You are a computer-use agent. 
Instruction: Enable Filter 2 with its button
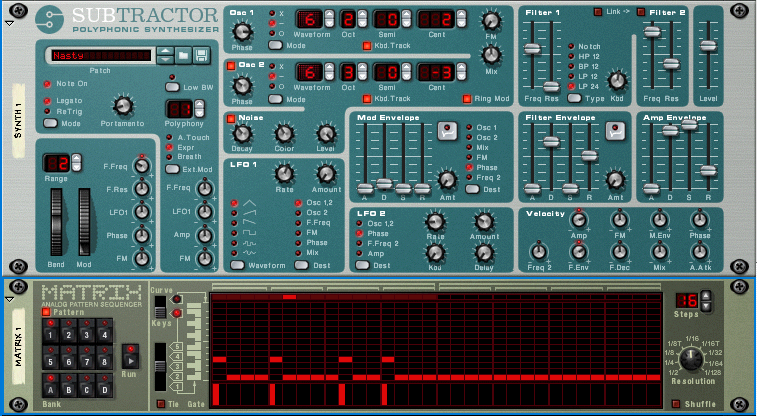(x=641, y=12)
